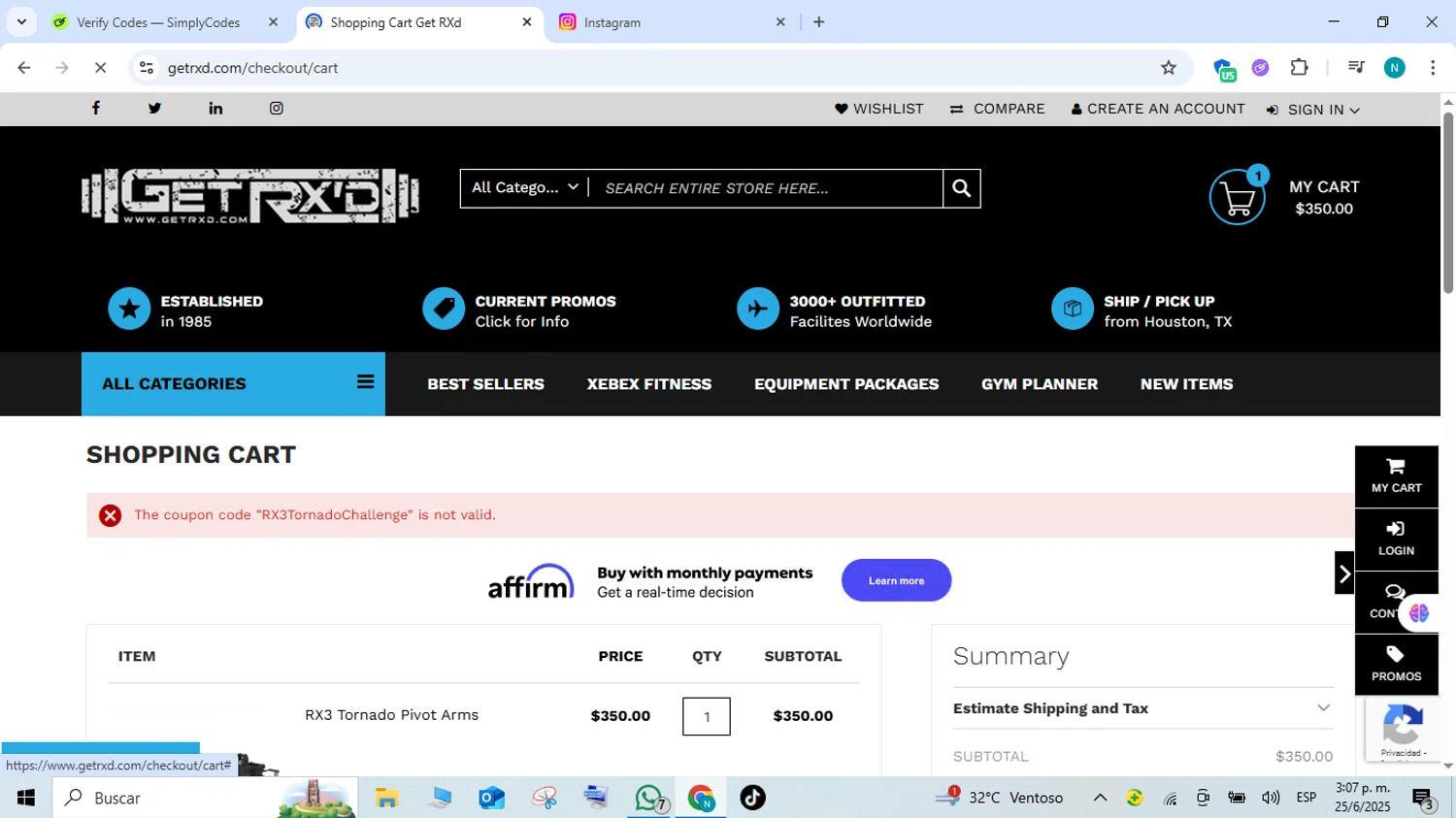Open the side panel Login icon

(1396, 539)
